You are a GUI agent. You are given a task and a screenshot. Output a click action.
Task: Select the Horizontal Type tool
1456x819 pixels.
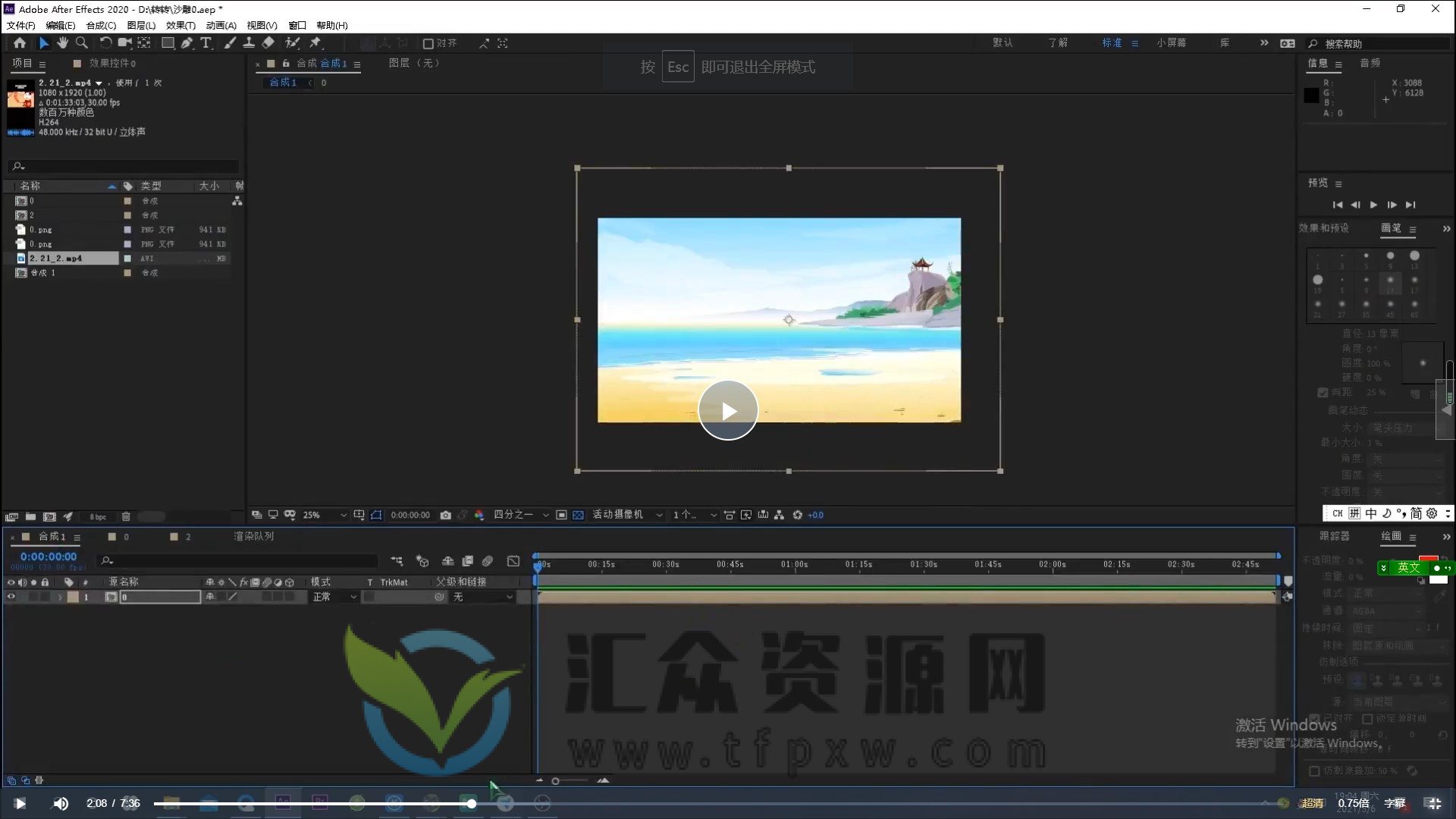pyautogui.click(x=206, y=43)
